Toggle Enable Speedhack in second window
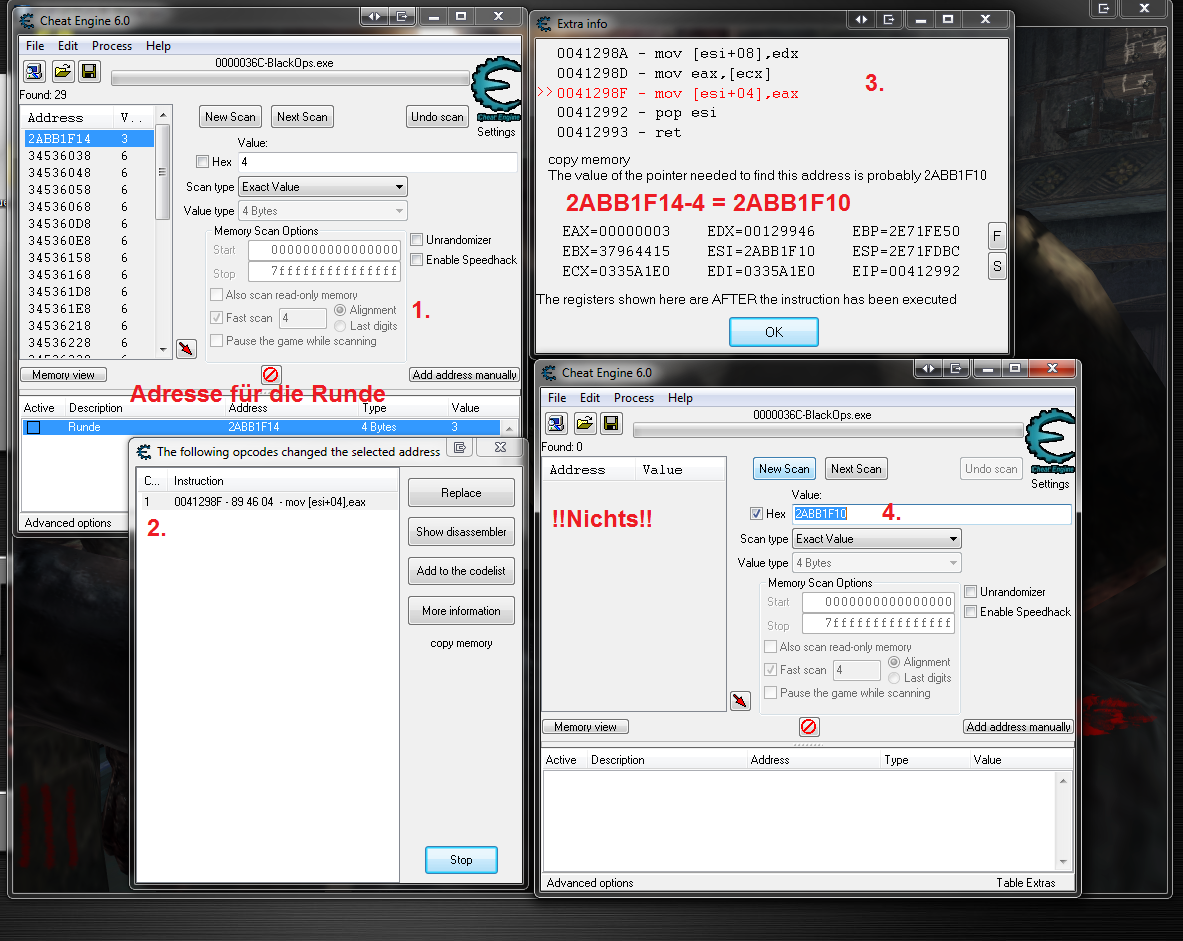The width and height of the screenshot is (1183, 941). (x=971, y=612)
